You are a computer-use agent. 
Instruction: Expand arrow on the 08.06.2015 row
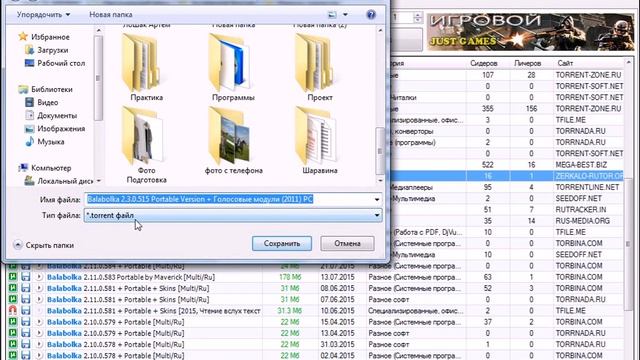(39, 288)
